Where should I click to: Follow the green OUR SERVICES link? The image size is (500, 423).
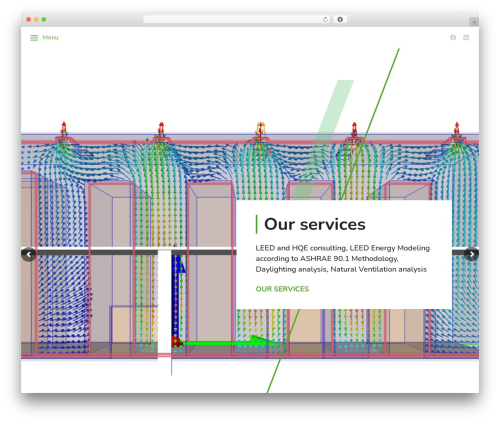(282, 289)
